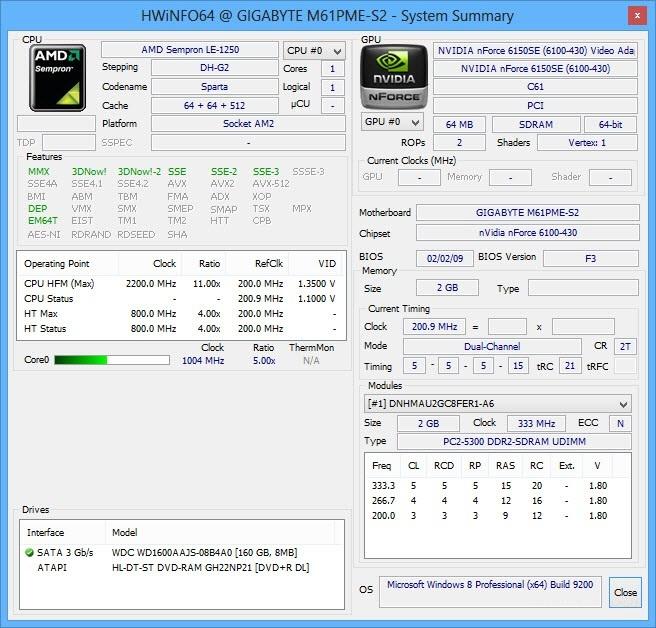
Task: Click the AMD Sempron LE-1250 name field
Action: (x=190, y=50)
